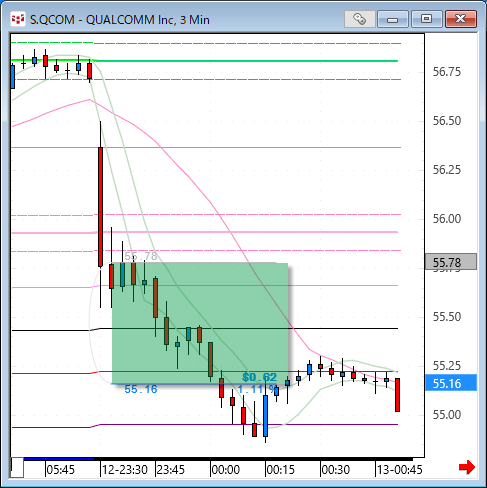Click the 13-00:45 time axis label
The height and width of the screenshot is (488, 487).
click(399, 470)
